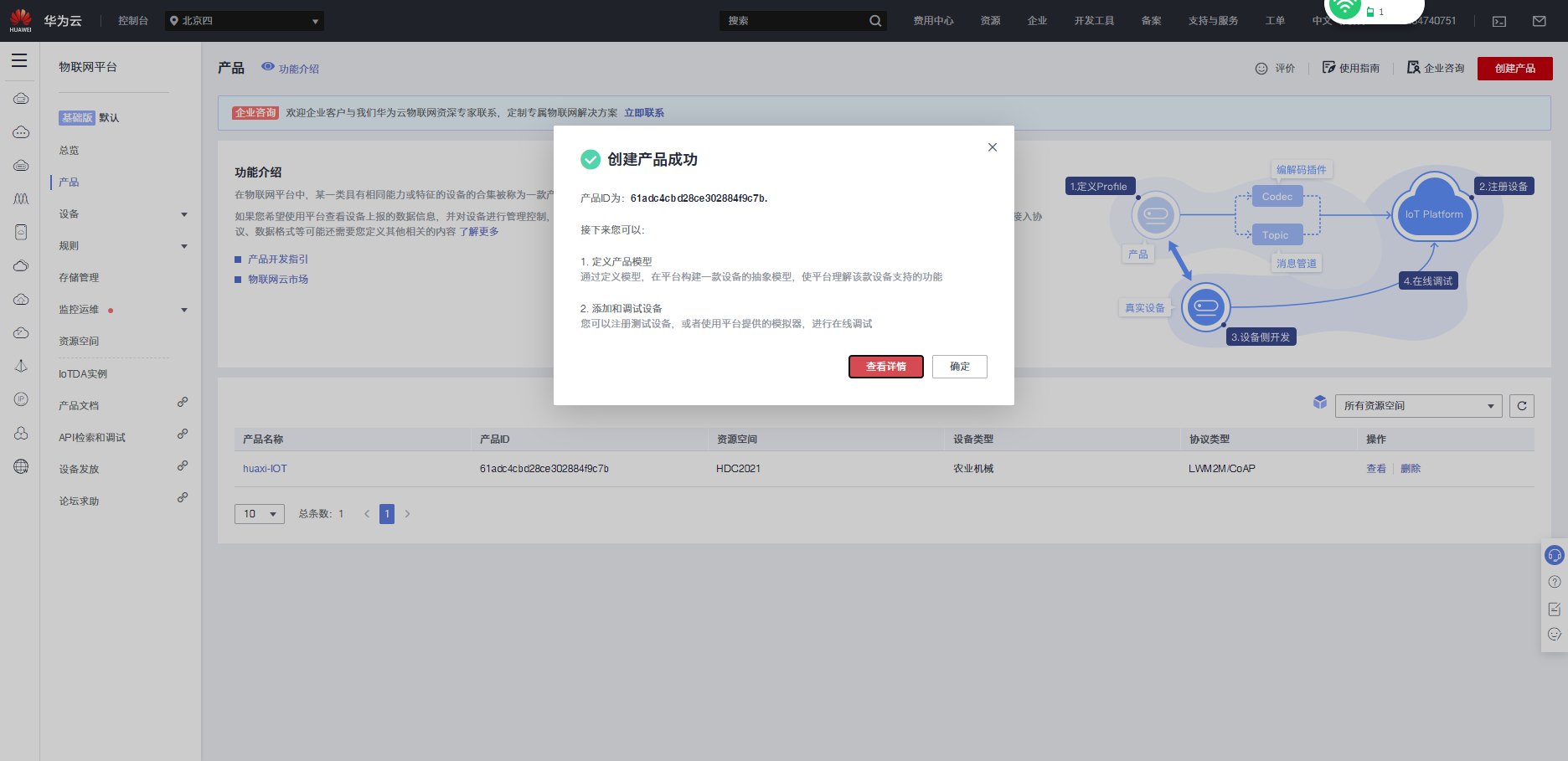1568x761 pixels.
Task: Go to next page arrow in pagination
Action: coord(408,514)
